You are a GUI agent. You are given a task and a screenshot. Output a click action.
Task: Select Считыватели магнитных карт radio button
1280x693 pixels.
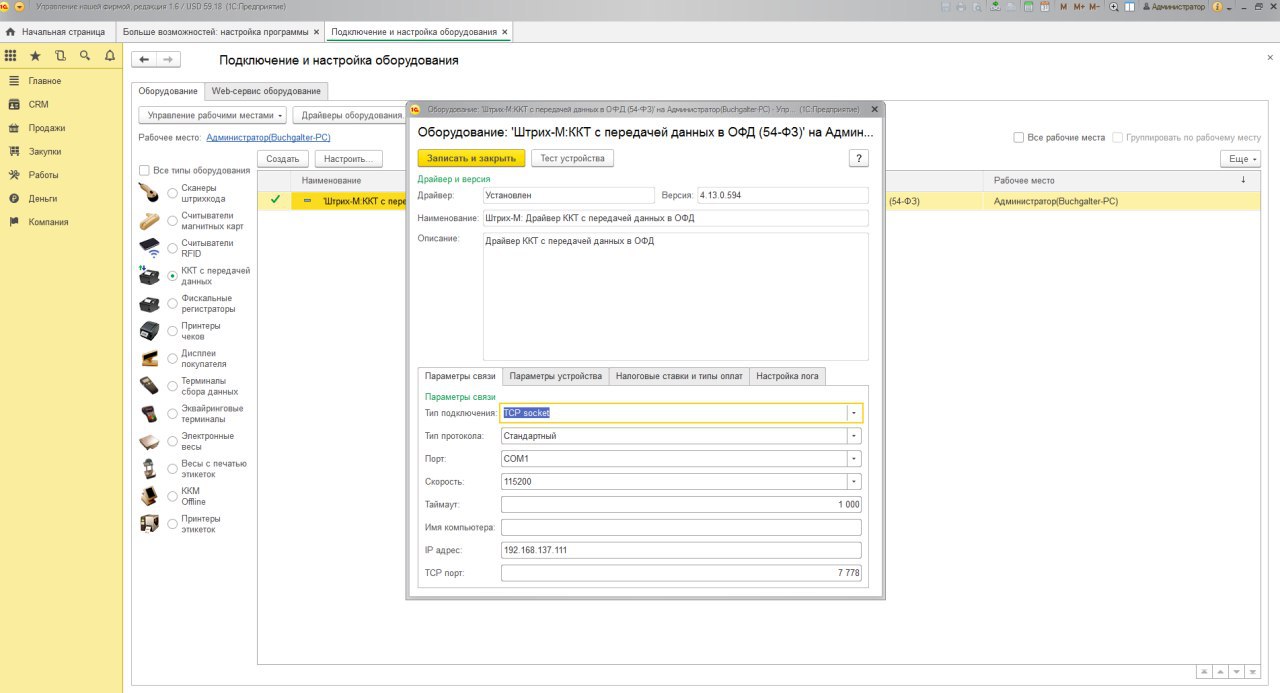coord(173,220)
